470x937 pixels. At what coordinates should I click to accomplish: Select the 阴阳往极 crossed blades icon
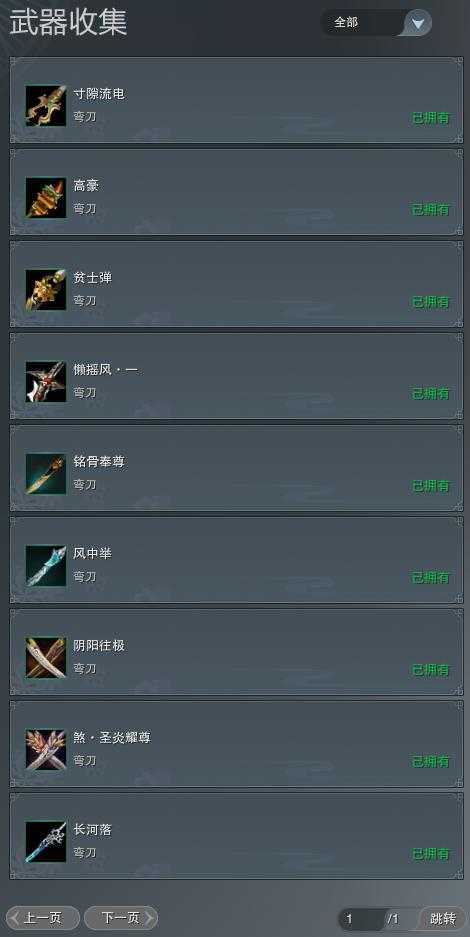pos(46,658)
